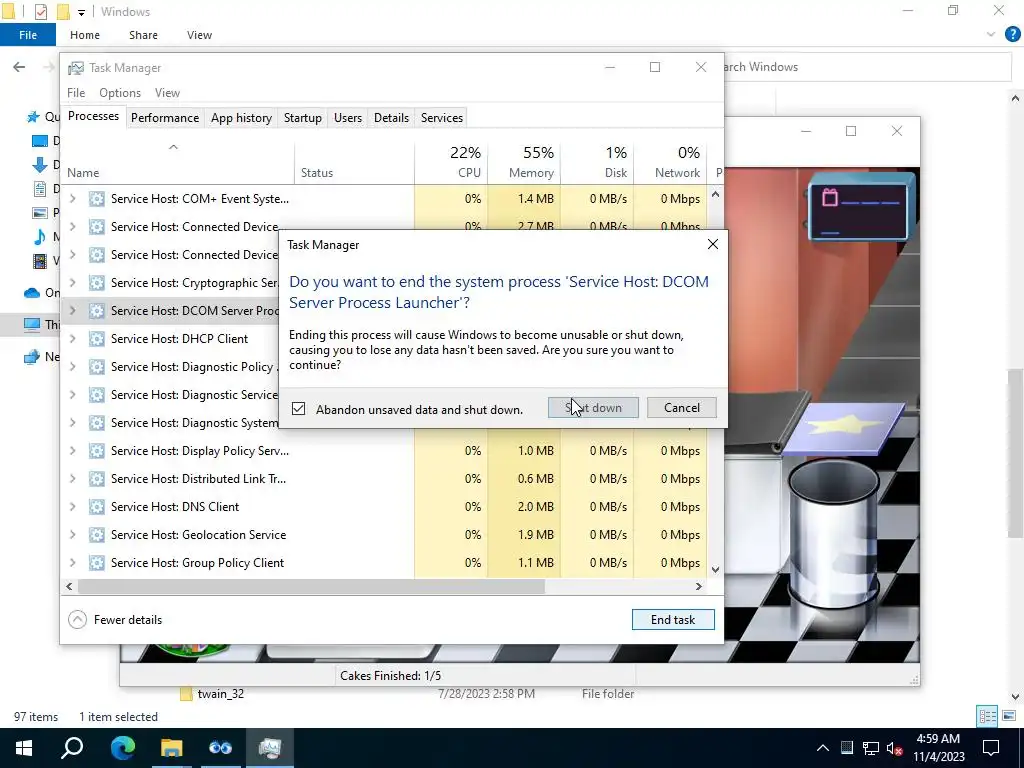Screen dimensions: 1024x768
Task: Switch to the Users tab
Action: (x=347, y=118)
